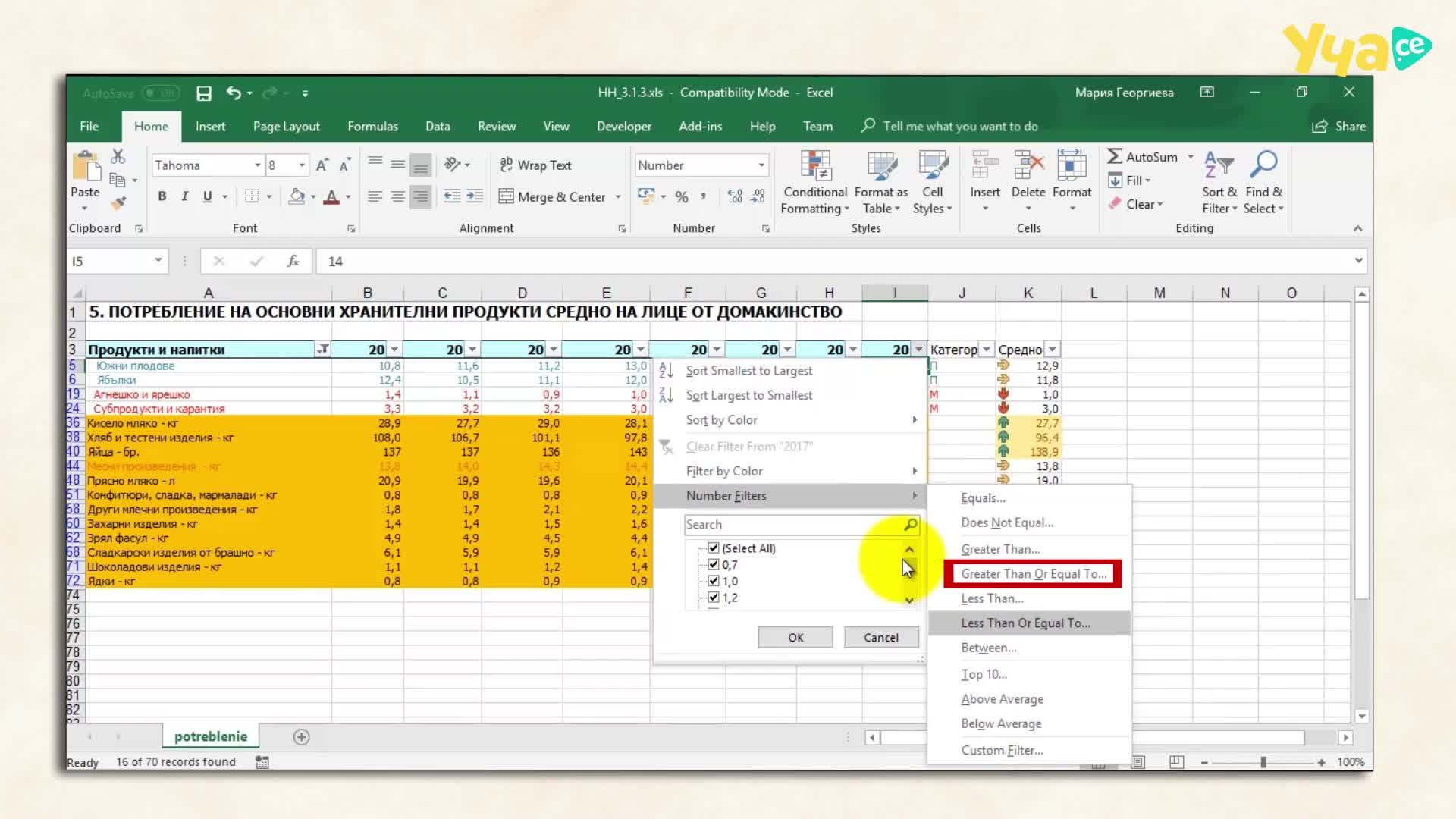Expand the Merge & Center dropdown arrow
The height and width of the screenshot is (819, 1456).
[x=618, y=197]
